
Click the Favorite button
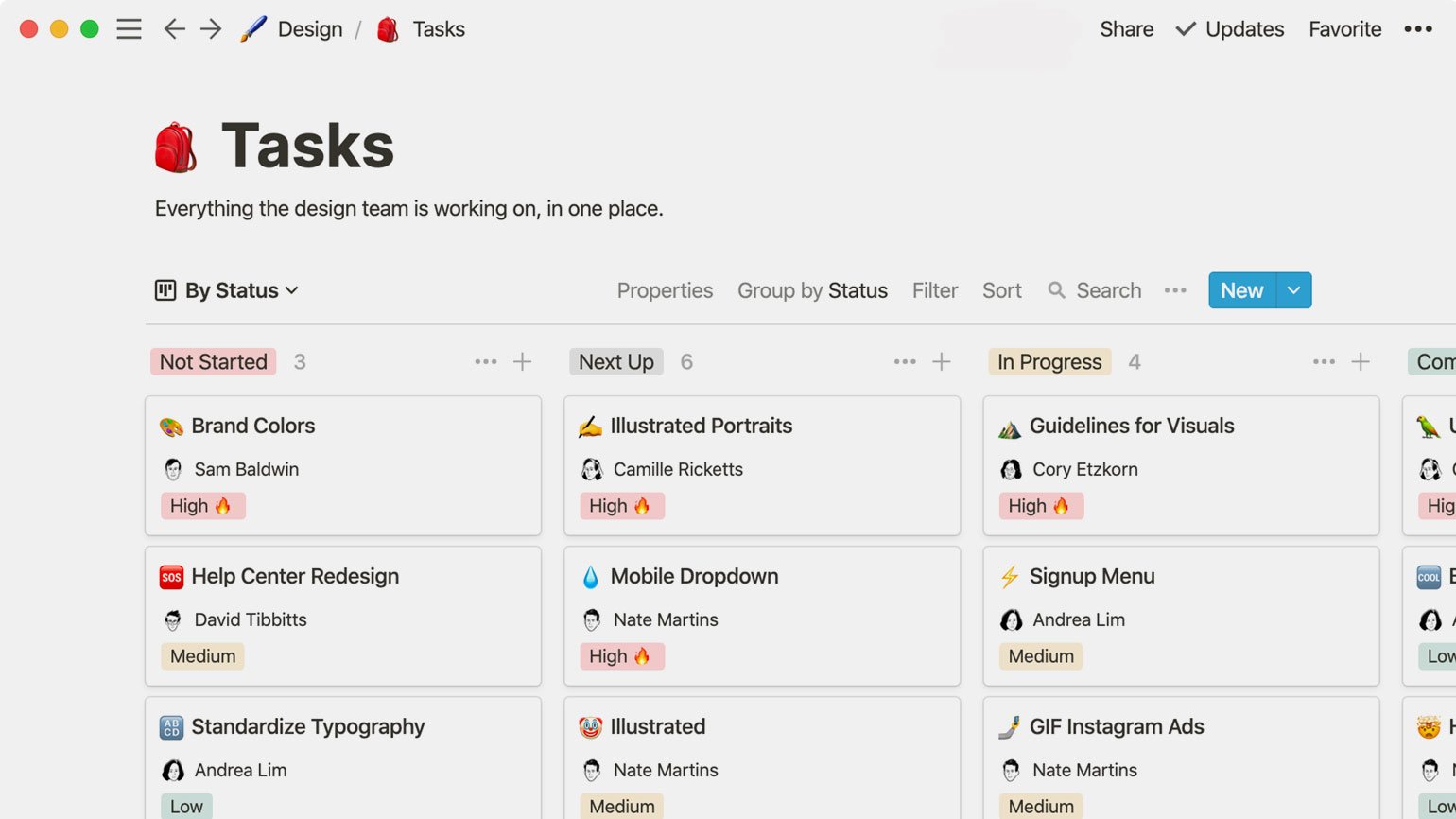(x=1345, y=29)
